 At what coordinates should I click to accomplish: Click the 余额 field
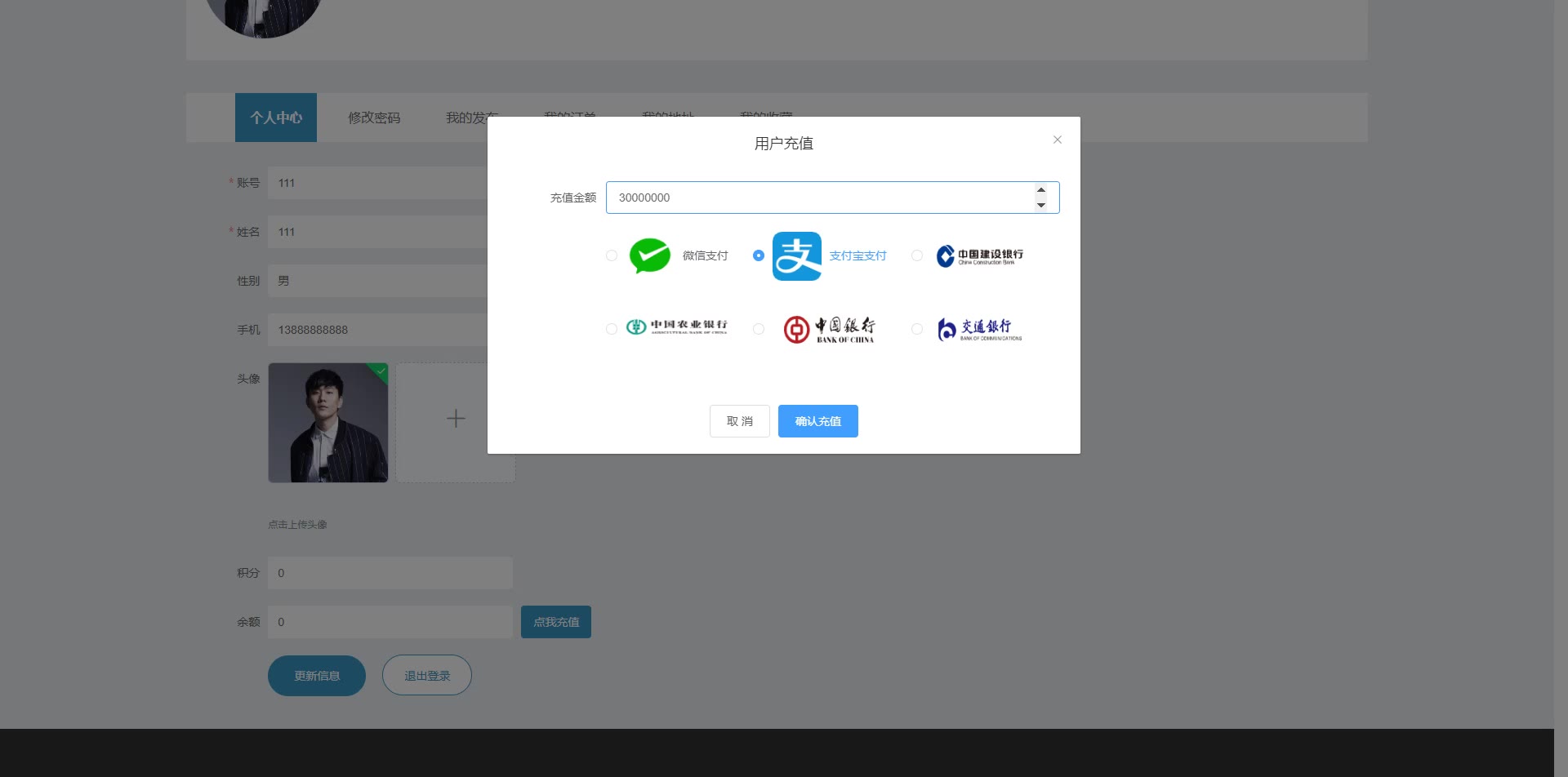[390, 622]
